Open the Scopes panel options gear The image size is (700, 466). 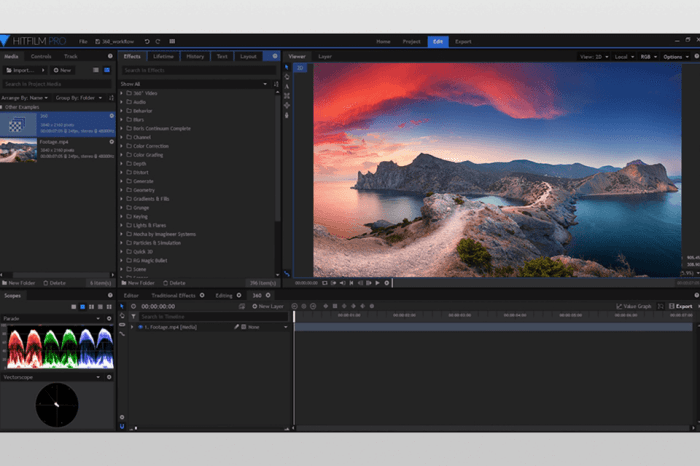[x=110, y=295]
